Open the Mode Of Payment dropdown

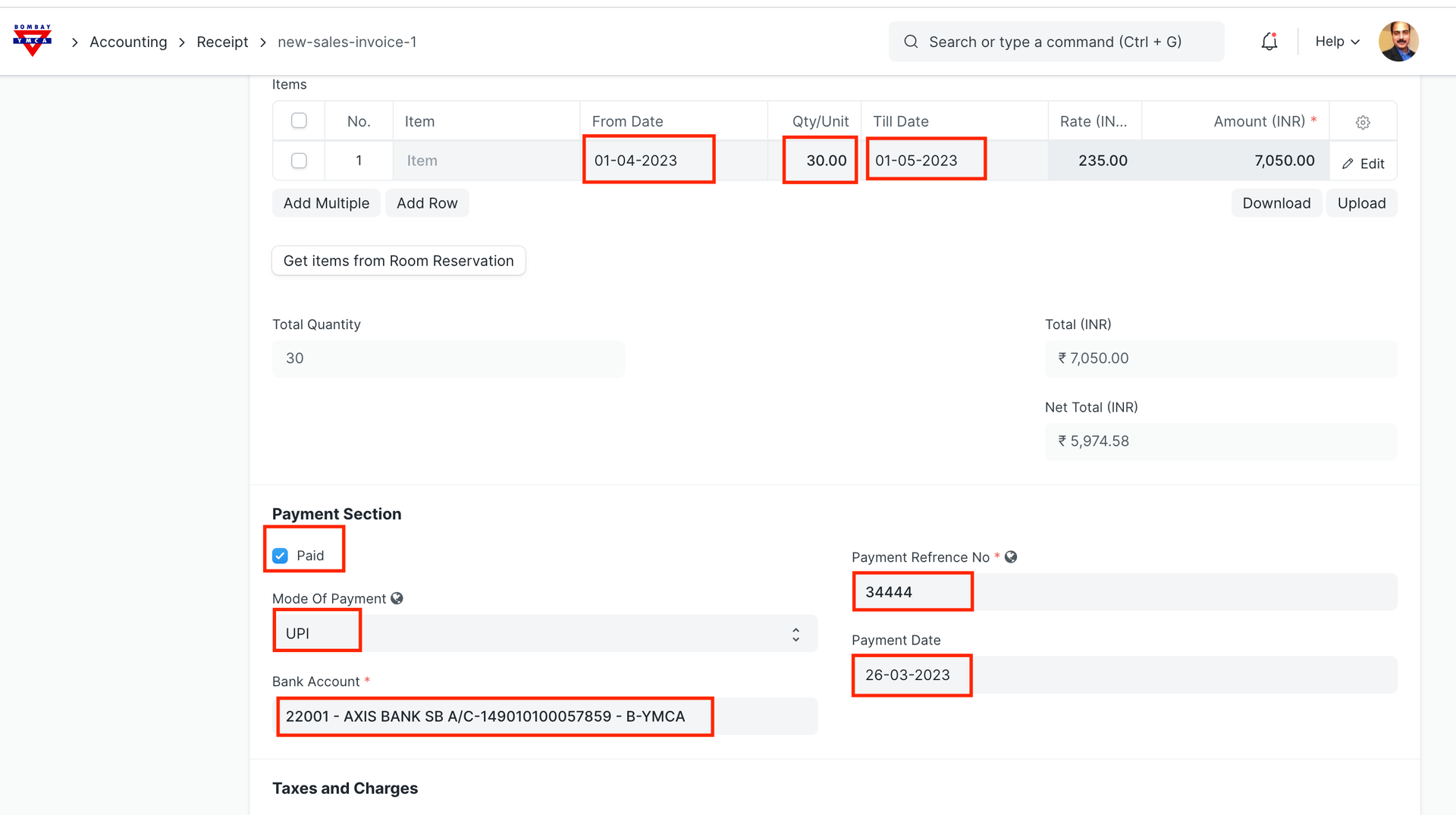tap(544, 634)
